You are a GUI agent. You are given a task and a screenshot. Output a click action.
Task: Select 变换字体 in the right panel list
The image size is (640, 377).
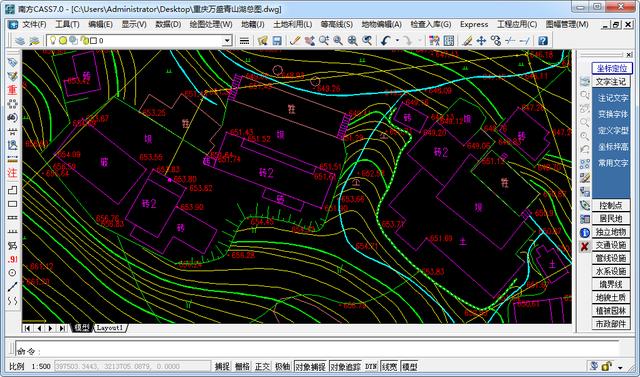613,114
